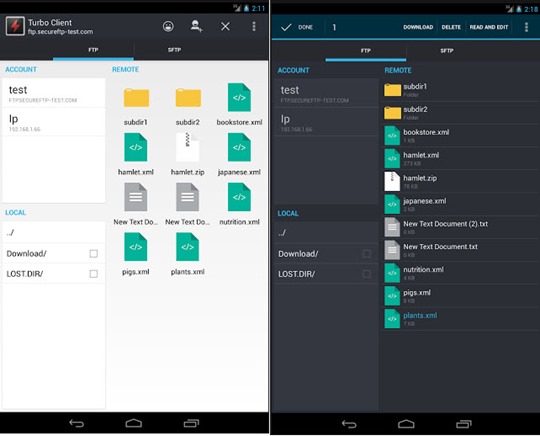The image size is (540, 436).
Task: Tap the add account icon in toolbar
Action: point(196,26)
